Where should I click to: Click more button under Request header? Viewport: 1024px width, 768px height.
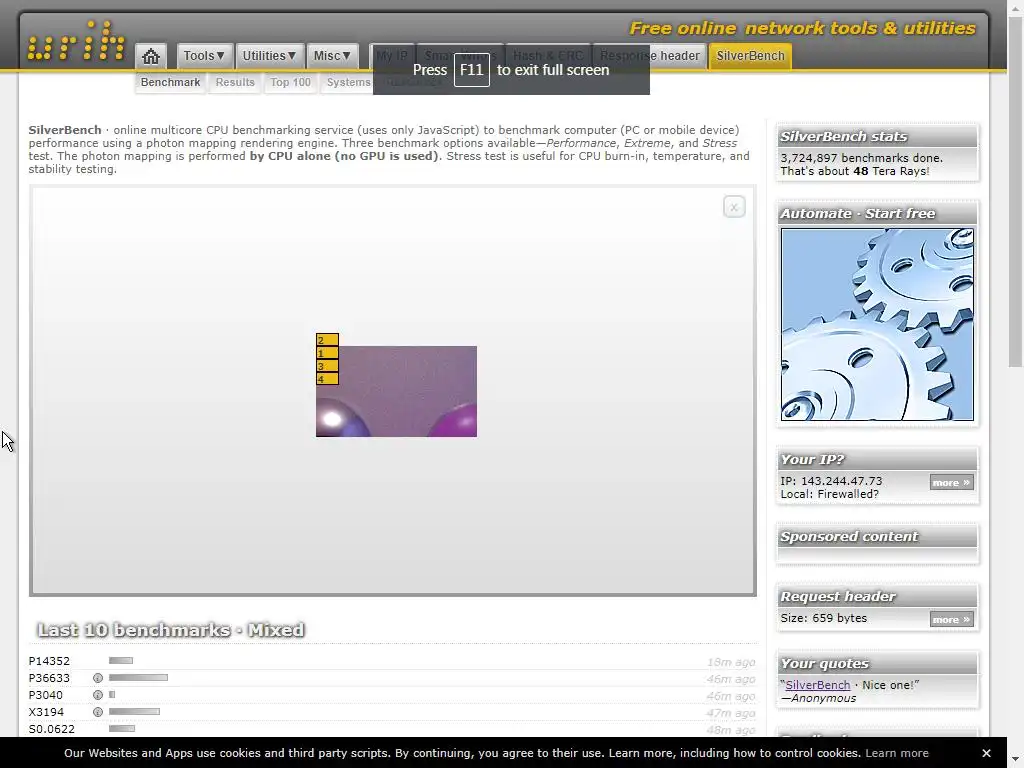coord(952,619)
